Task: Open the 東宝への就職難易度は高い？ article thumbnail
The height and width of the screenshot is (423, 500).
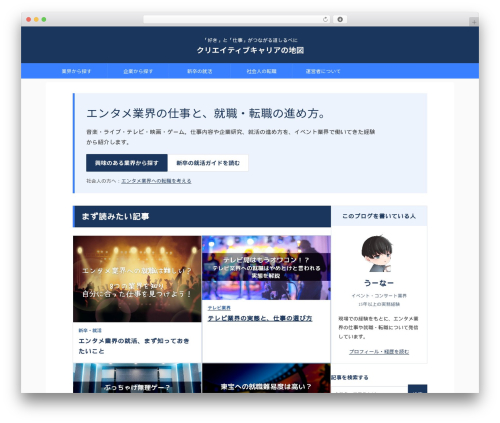Action: [266, 378]
